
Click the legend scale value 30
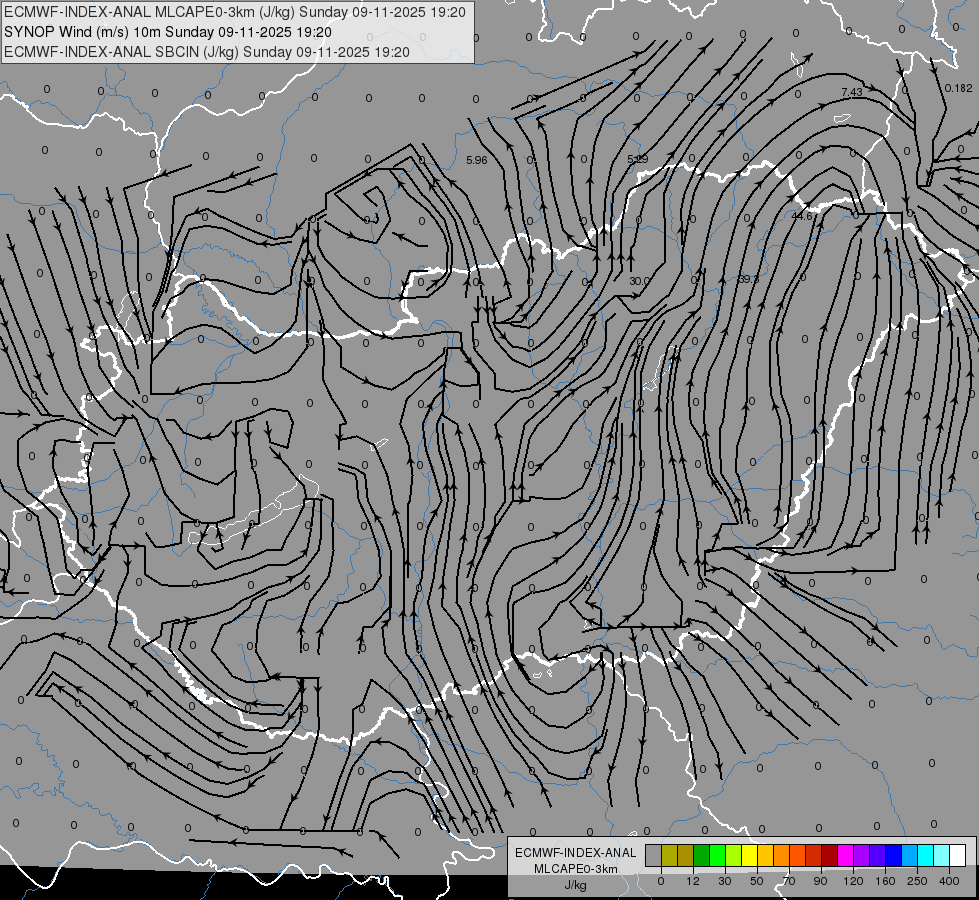[725, 881]
